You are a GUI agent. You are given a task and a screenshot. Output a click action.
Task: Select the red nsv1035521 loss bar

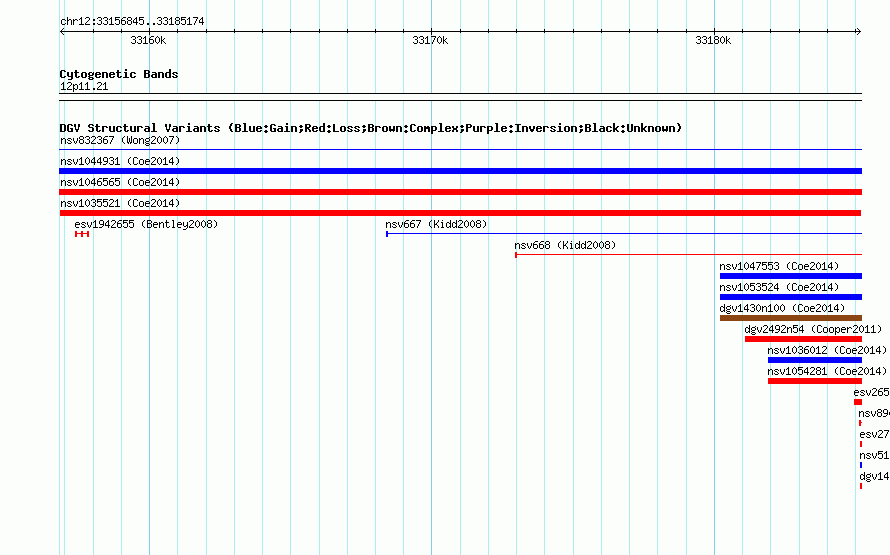pyautogui.click(x=460, y=213)
